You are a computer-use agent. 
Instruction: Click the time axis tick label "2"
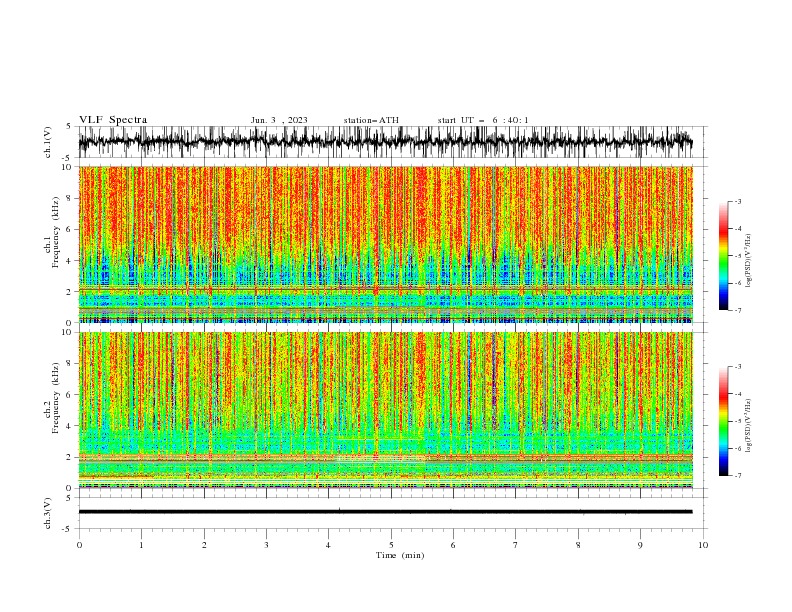[x=204, y=545]
